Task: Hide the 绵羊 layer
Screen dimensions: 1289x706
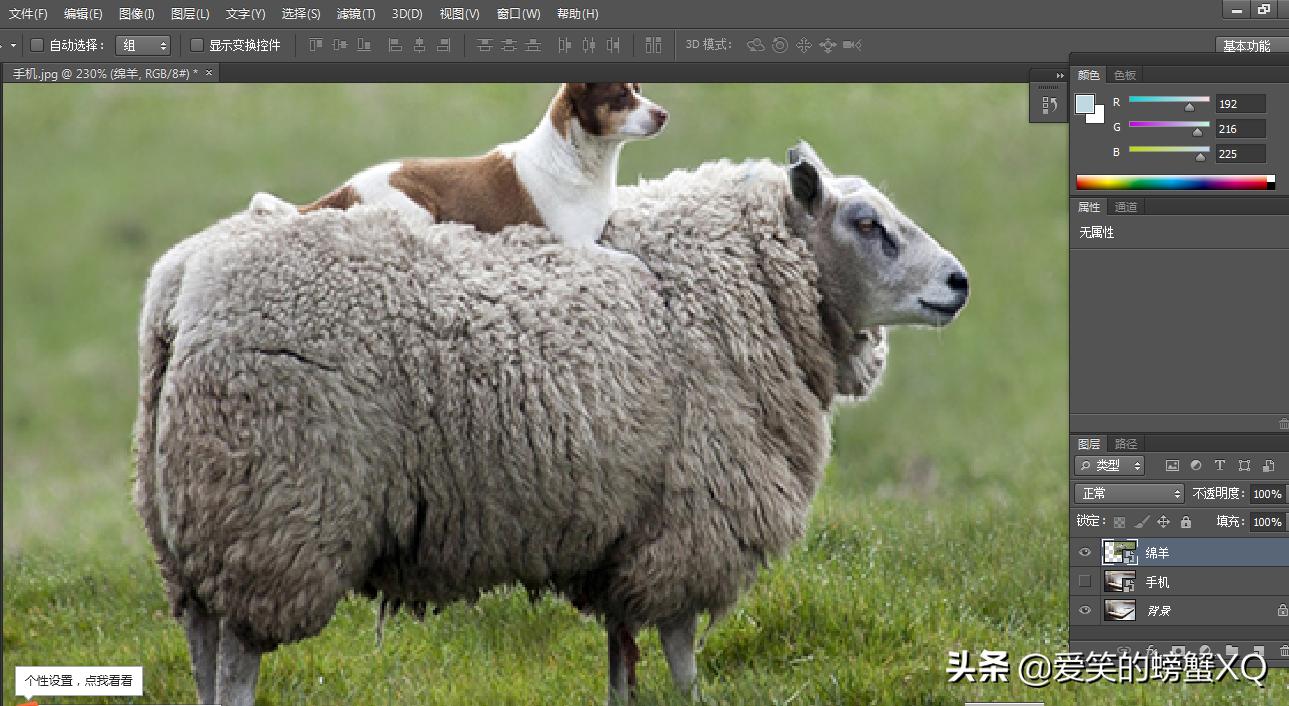Action: click(1084, 552)
